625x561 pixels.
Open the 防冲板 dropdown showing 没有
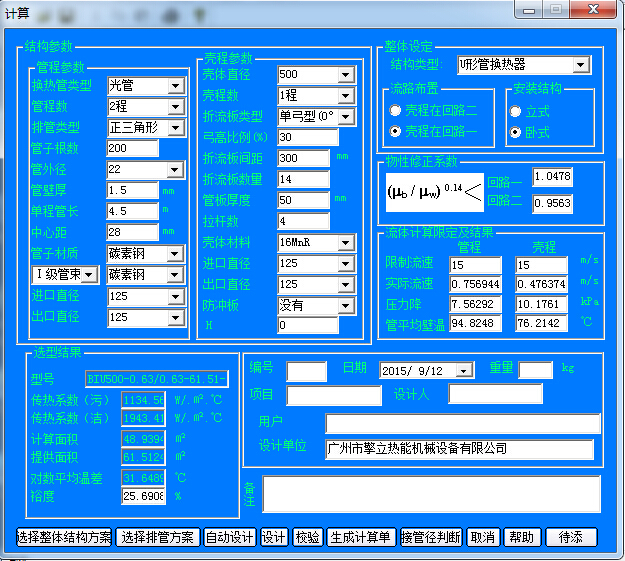pyautogui.click(x=345, y=305)
